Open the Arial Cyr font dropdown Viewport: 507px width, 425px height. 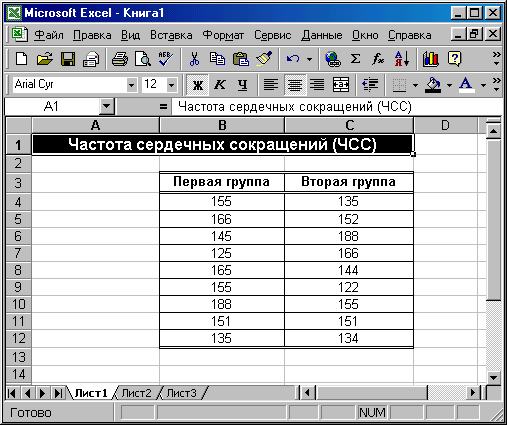[x=132, y=85]
